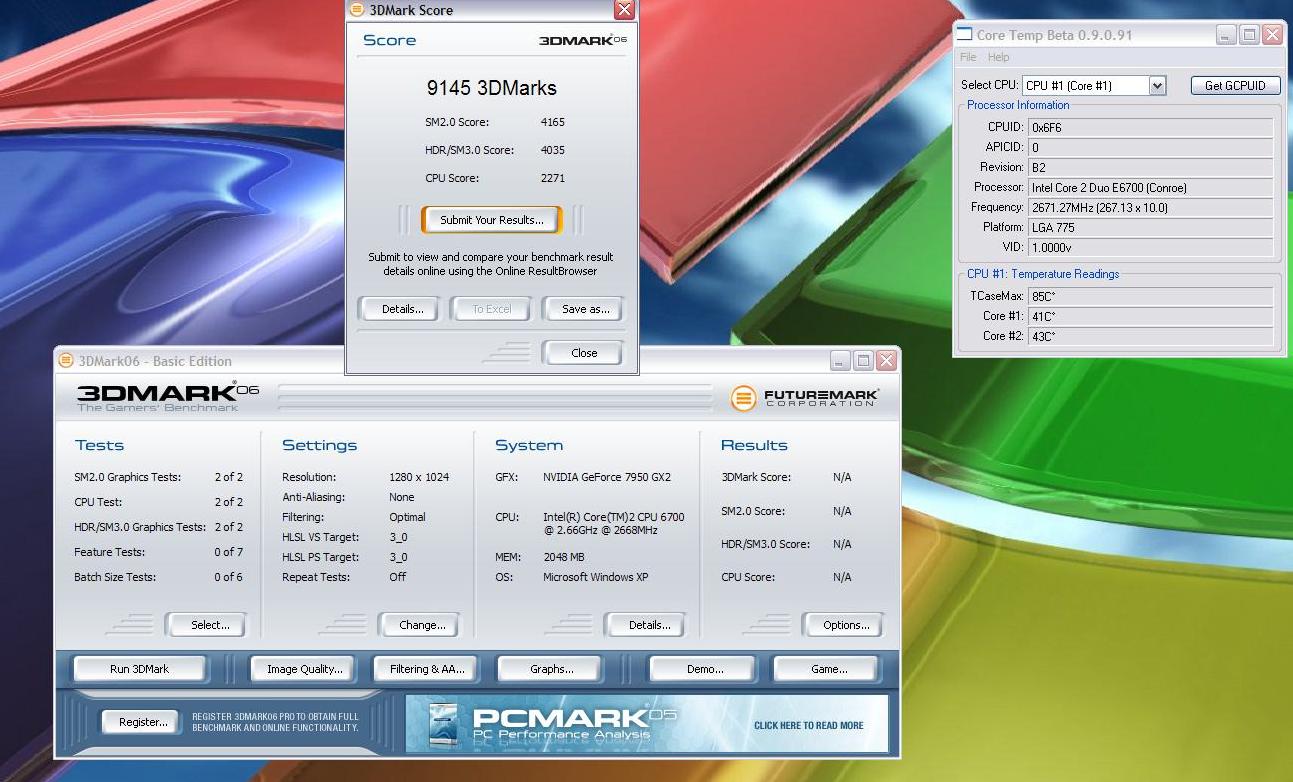Expand Select CPU dropdown in Core Temp
The image size is (1293, 782).
pyautogui.click(x=1157, y=86)
